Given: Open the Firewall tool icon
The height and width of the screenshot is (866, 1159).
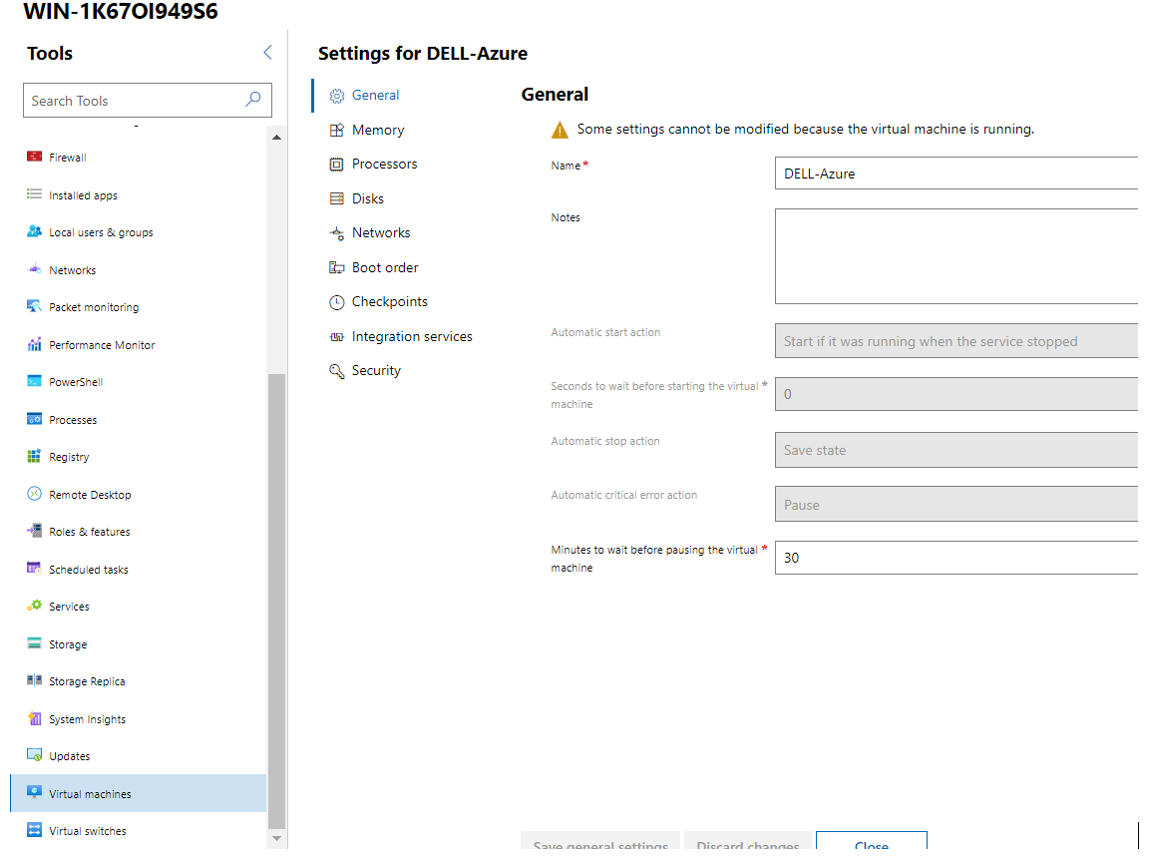Looking at the screenshot, I should 34,157.
